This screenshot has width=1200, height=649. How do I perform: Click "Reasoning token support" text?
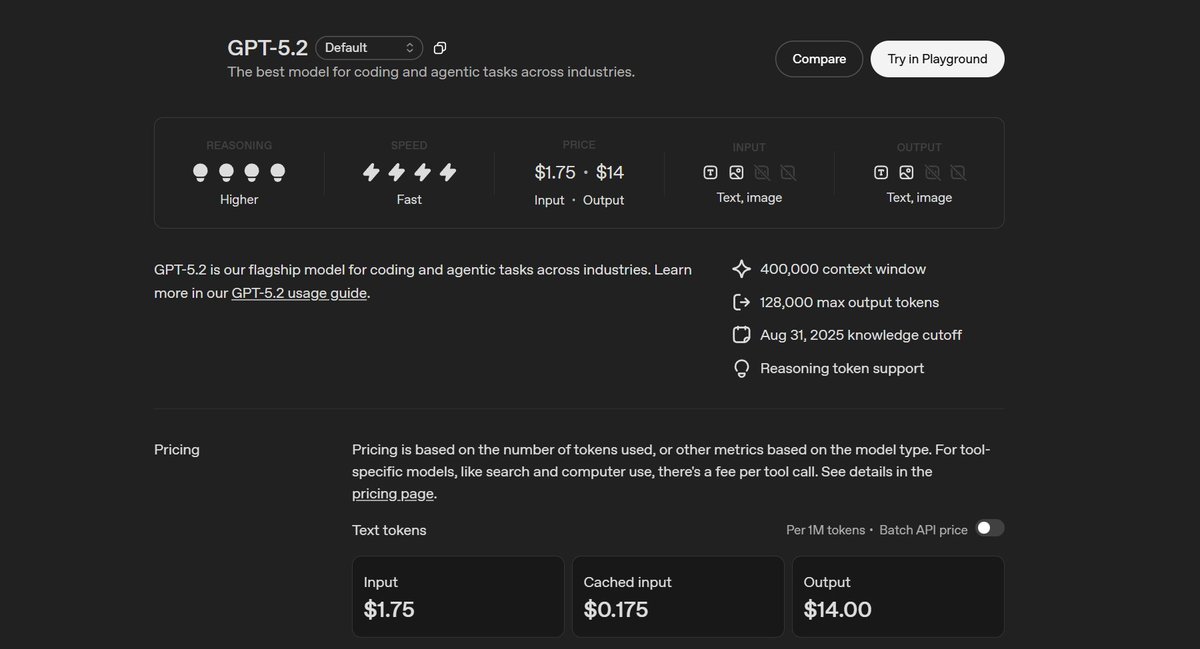(842, 368)
